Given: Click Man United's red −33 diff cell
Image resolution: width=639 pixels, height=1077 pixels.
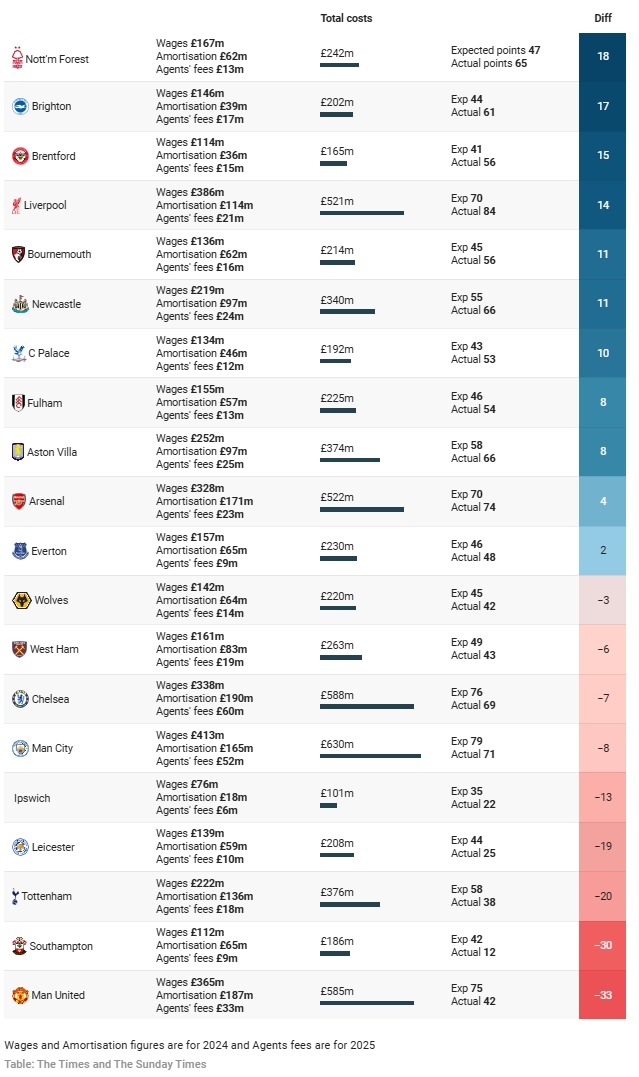Looking at the screenshot, I should coord(602,995).
